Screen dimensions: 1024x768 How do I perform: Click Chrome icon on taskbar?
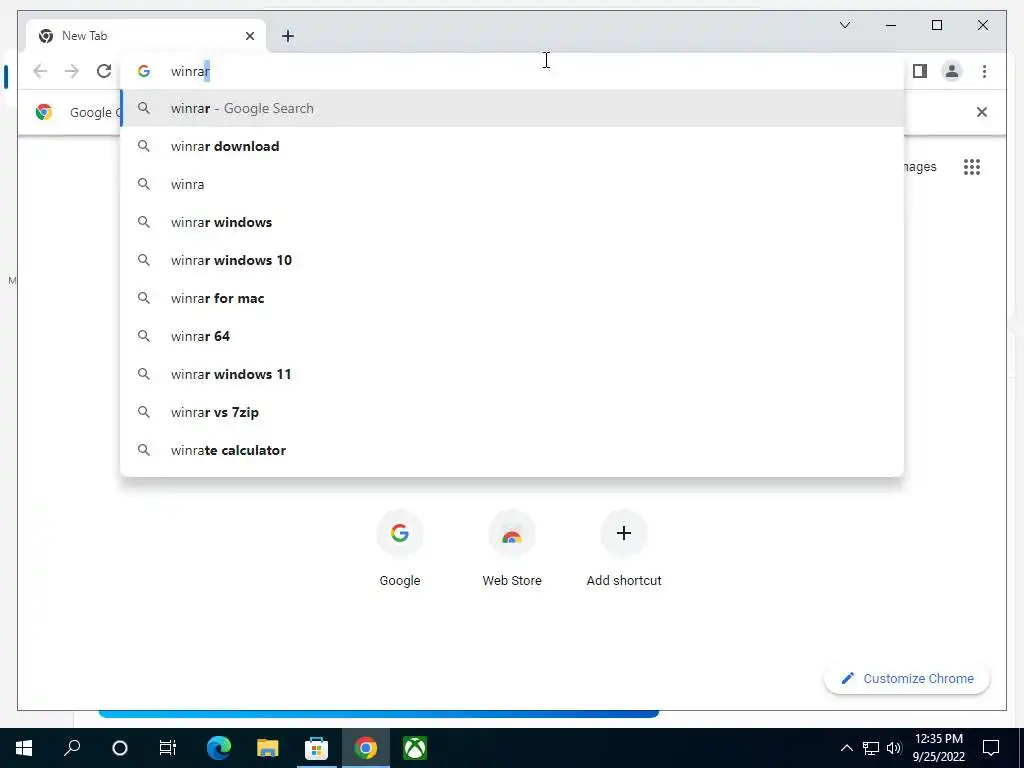coord(366,748)
